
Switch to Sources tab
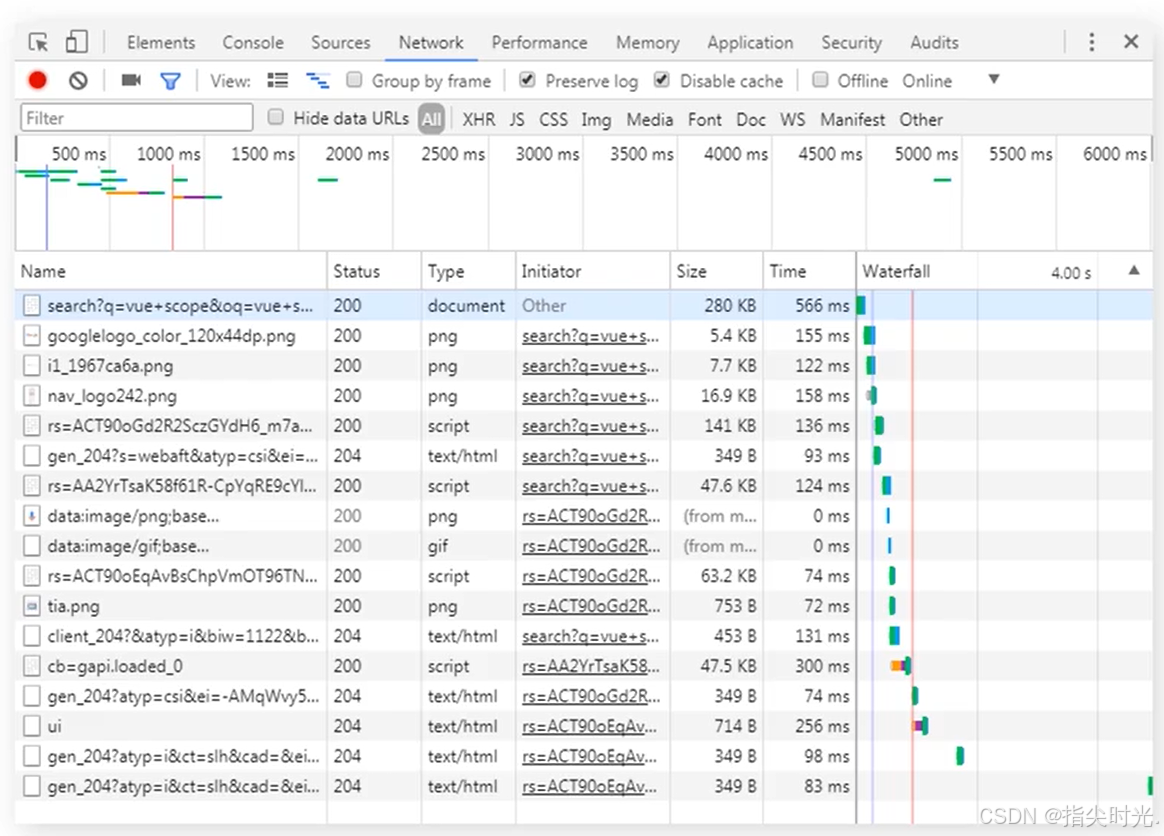(x=341, y=43)
